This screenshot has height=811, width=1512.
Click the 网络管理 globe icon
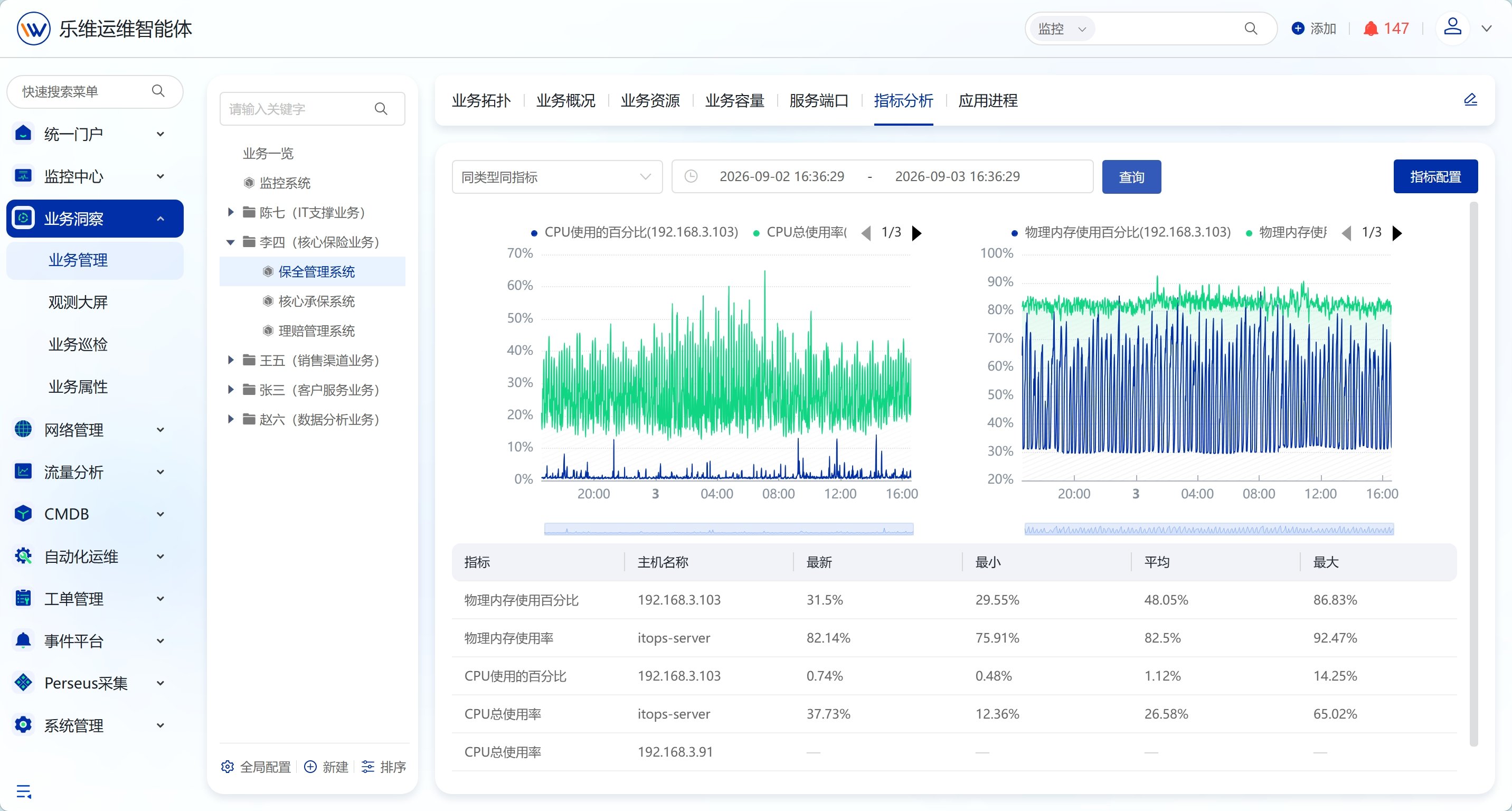[23, 429]
